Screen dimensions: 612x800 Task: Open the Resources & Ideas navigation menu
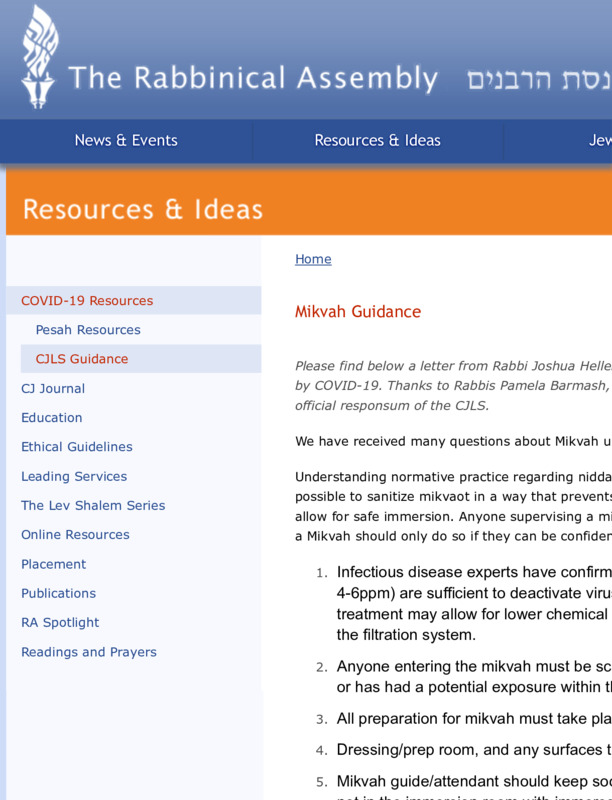tap(377, 140)
